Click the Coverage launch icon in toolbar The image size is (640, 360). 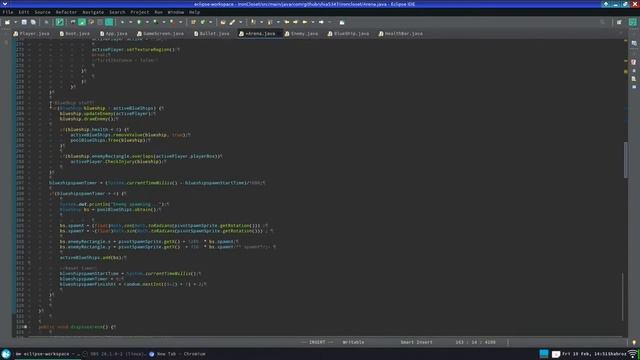coord(156,22)
